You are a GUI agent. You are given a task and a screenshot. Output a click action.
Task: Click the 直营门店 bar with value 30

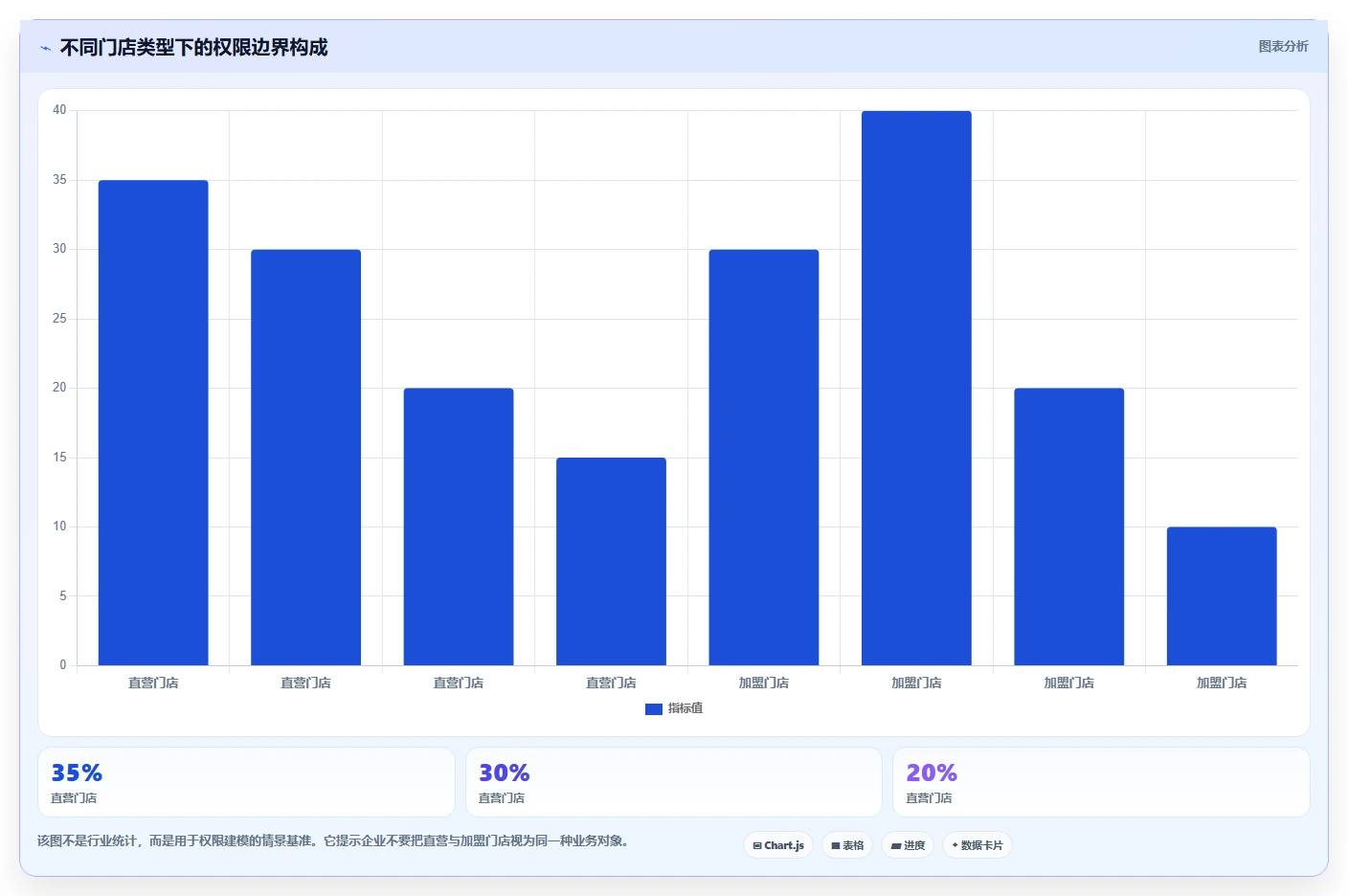point(305,458)
